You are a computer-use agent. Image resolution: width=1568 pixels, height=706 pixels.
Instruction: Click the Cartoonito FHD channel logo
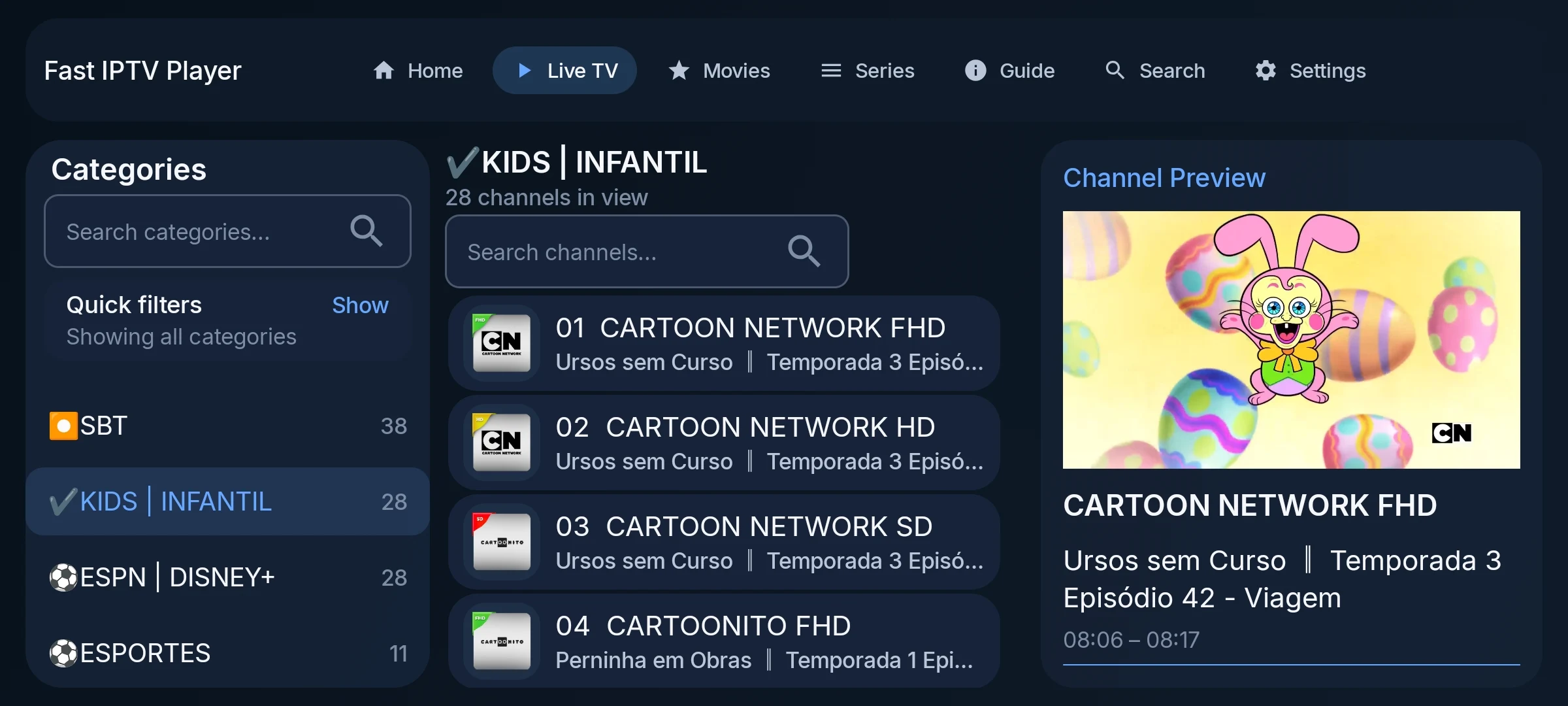(501, 641)
